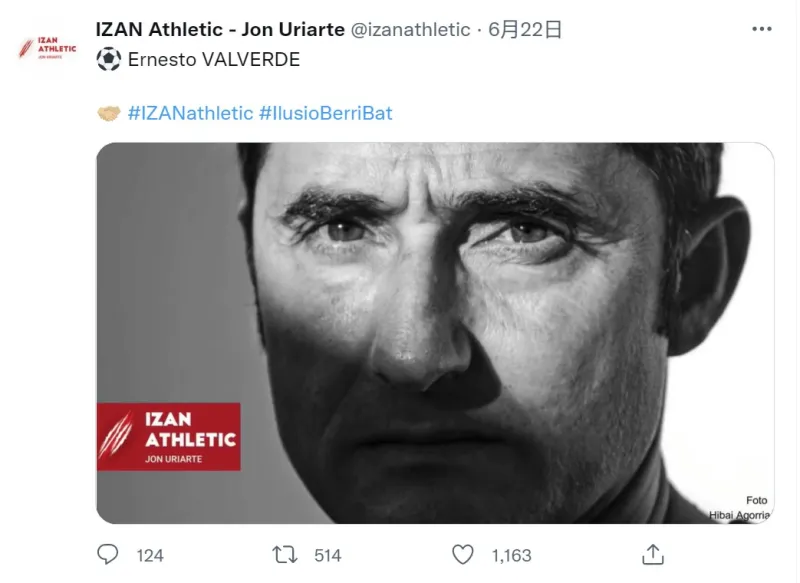Image resolution: width=800 pixels, height=583 pixels.
Task: Click the 1,163 likes count
Action: point(511,555)
